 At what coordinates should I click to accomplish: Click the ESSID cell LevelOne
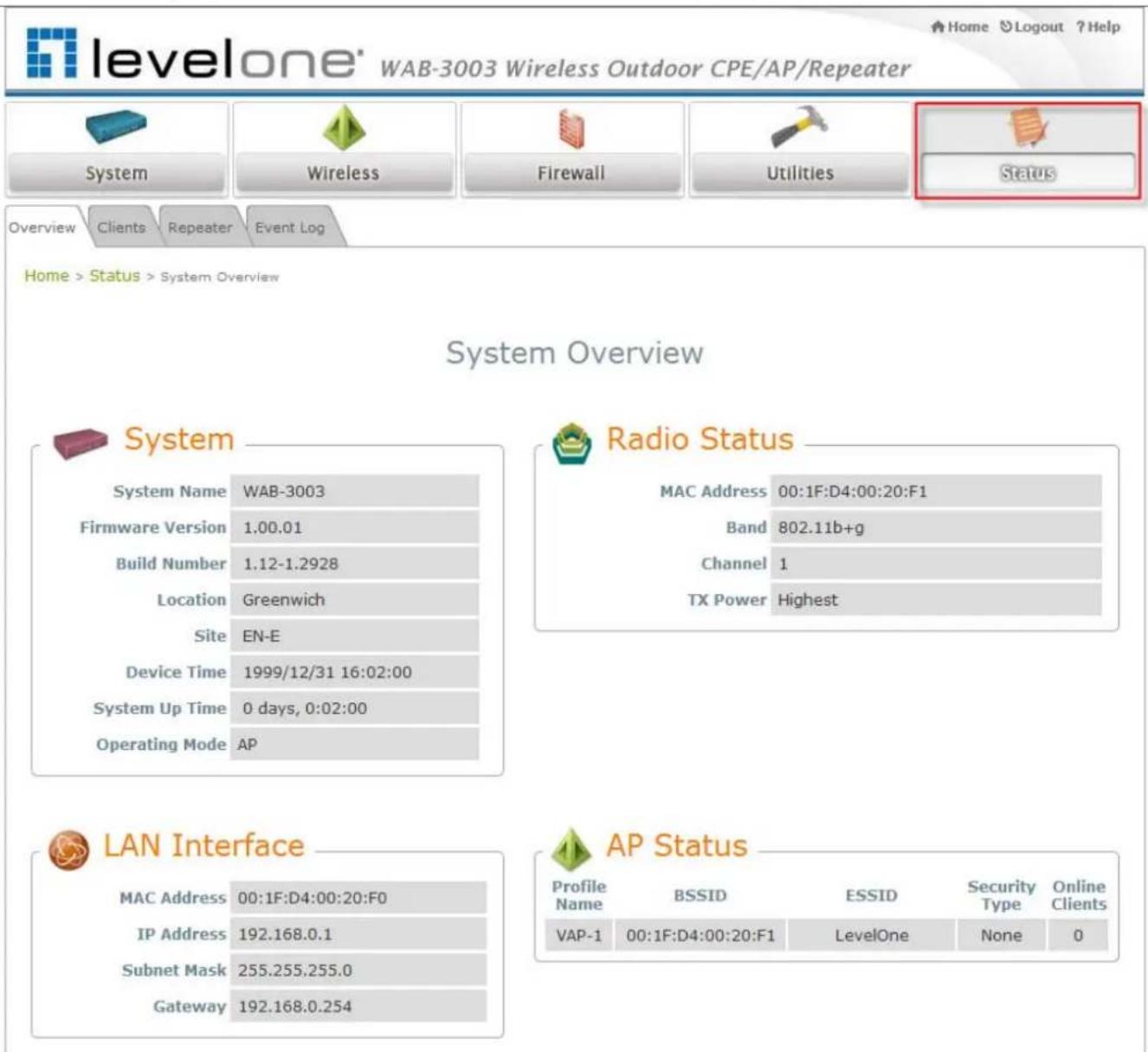(x=872, y=935)
